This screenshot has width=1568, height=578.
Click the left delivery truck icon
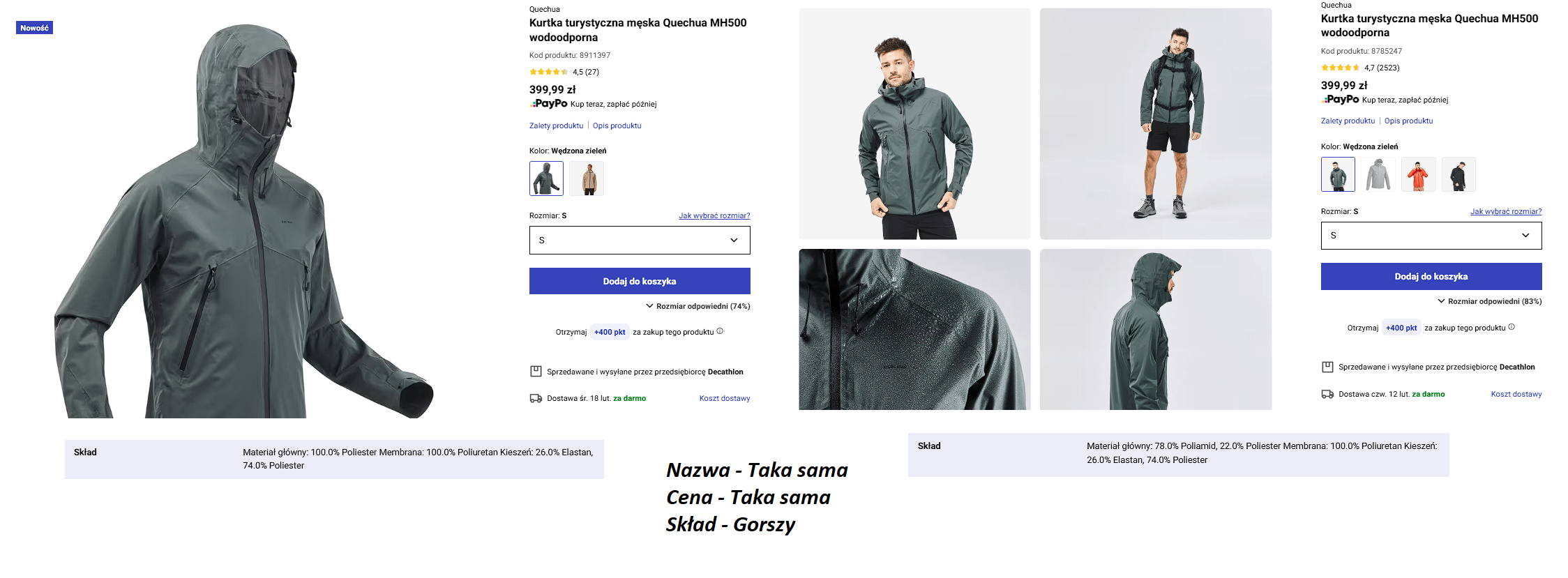tap(536, 399)
